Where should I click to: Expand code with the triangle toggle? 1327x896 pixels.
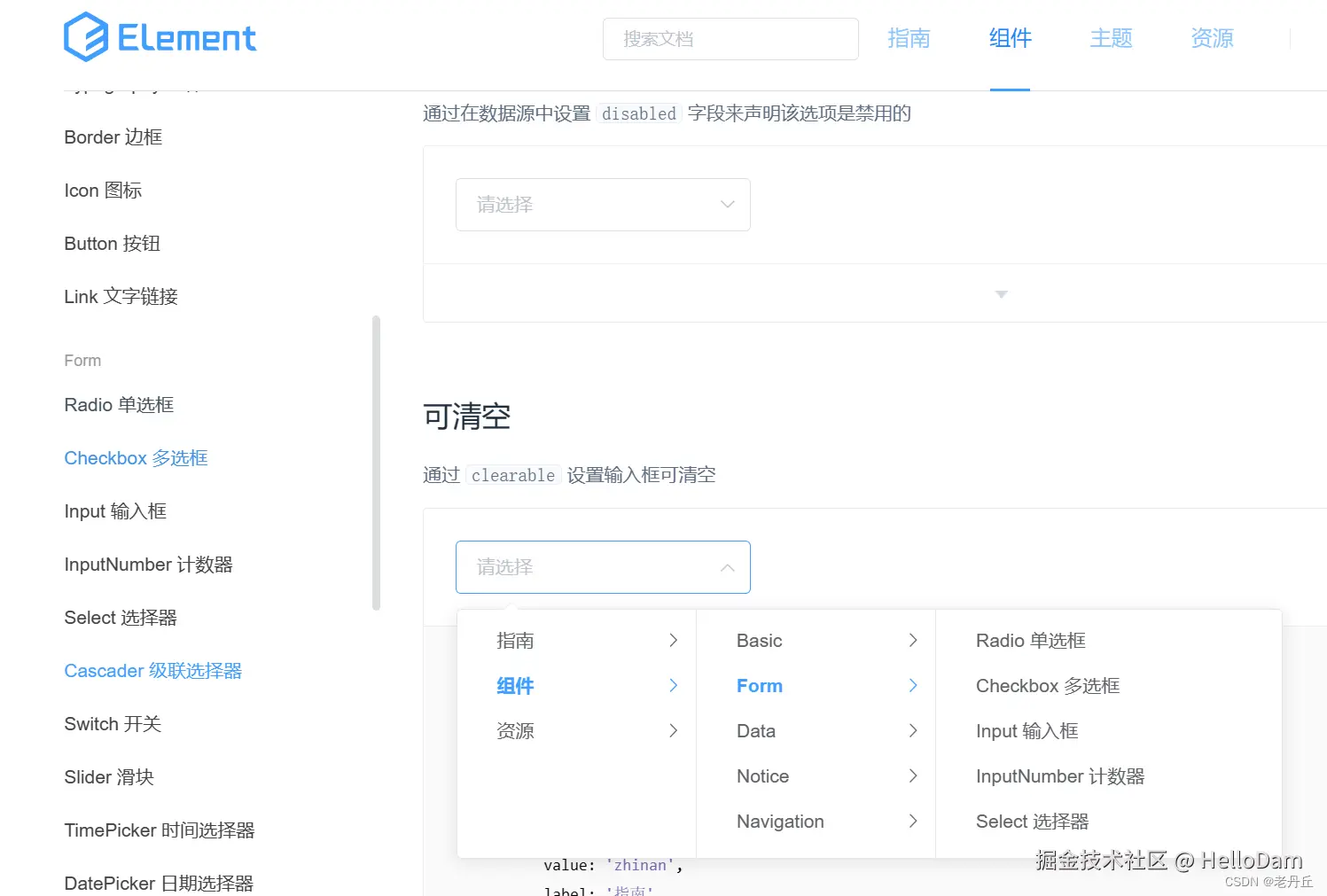click(x=1002, y=294)
